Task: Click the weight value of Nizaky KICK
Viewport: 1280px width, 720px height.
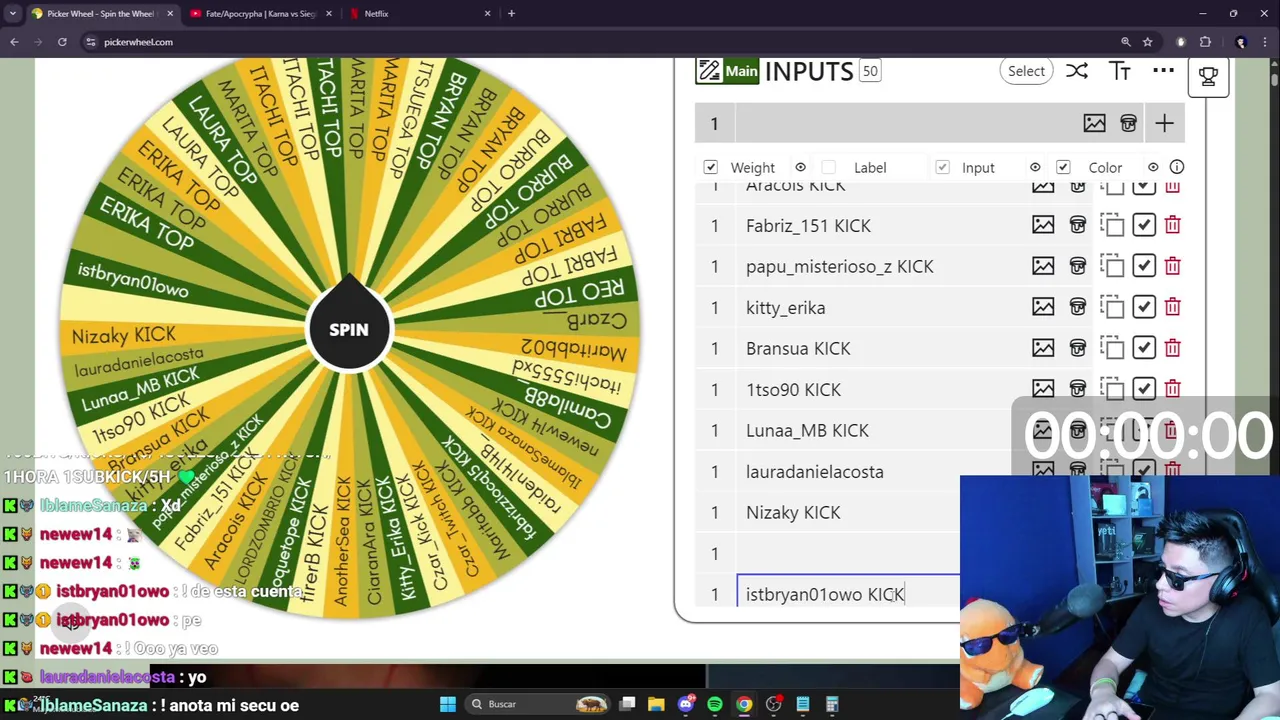Action: 714,513
